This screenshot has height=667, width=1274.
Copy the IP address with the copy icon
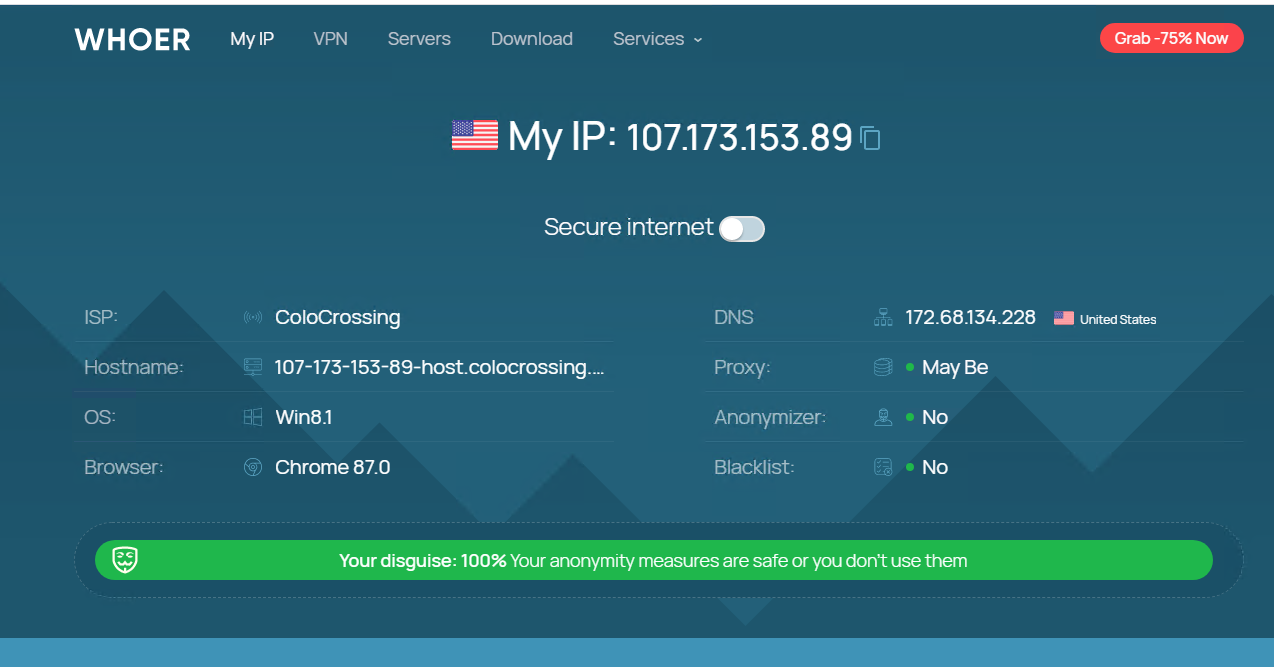point(870,138)
